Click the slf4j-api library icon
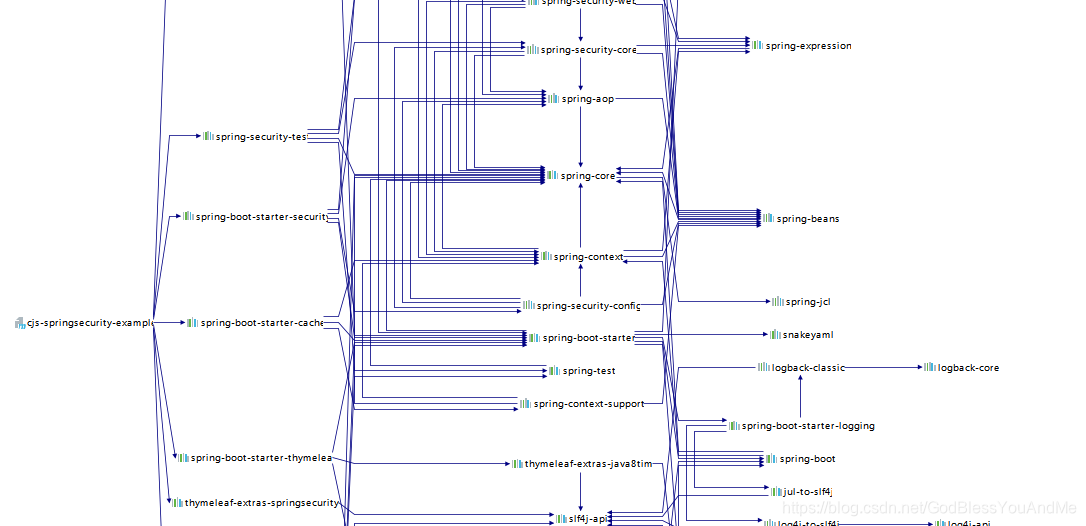The height and width of the screenshot is (526, 1086). tap(561, 518)
